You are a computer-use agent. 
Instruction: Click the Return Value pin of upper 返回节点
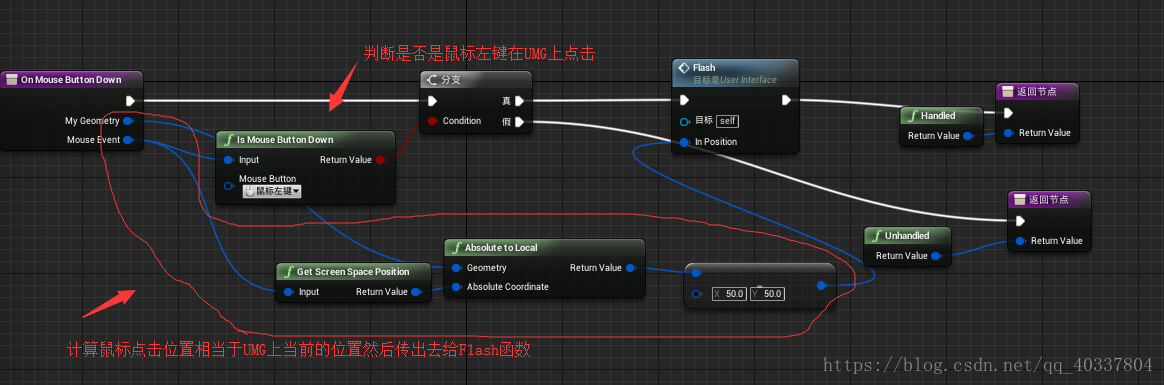[x=1008, y=133]
